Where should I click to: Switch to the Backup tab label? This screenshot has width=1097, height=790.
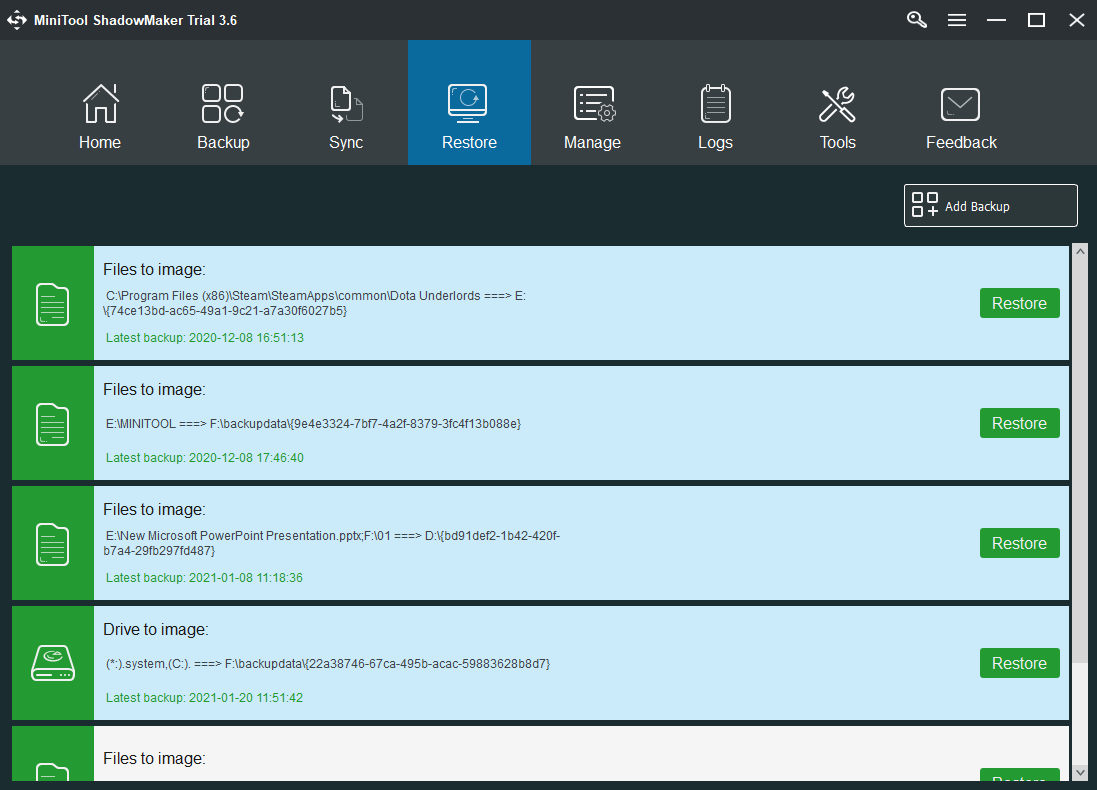point(223,142)
